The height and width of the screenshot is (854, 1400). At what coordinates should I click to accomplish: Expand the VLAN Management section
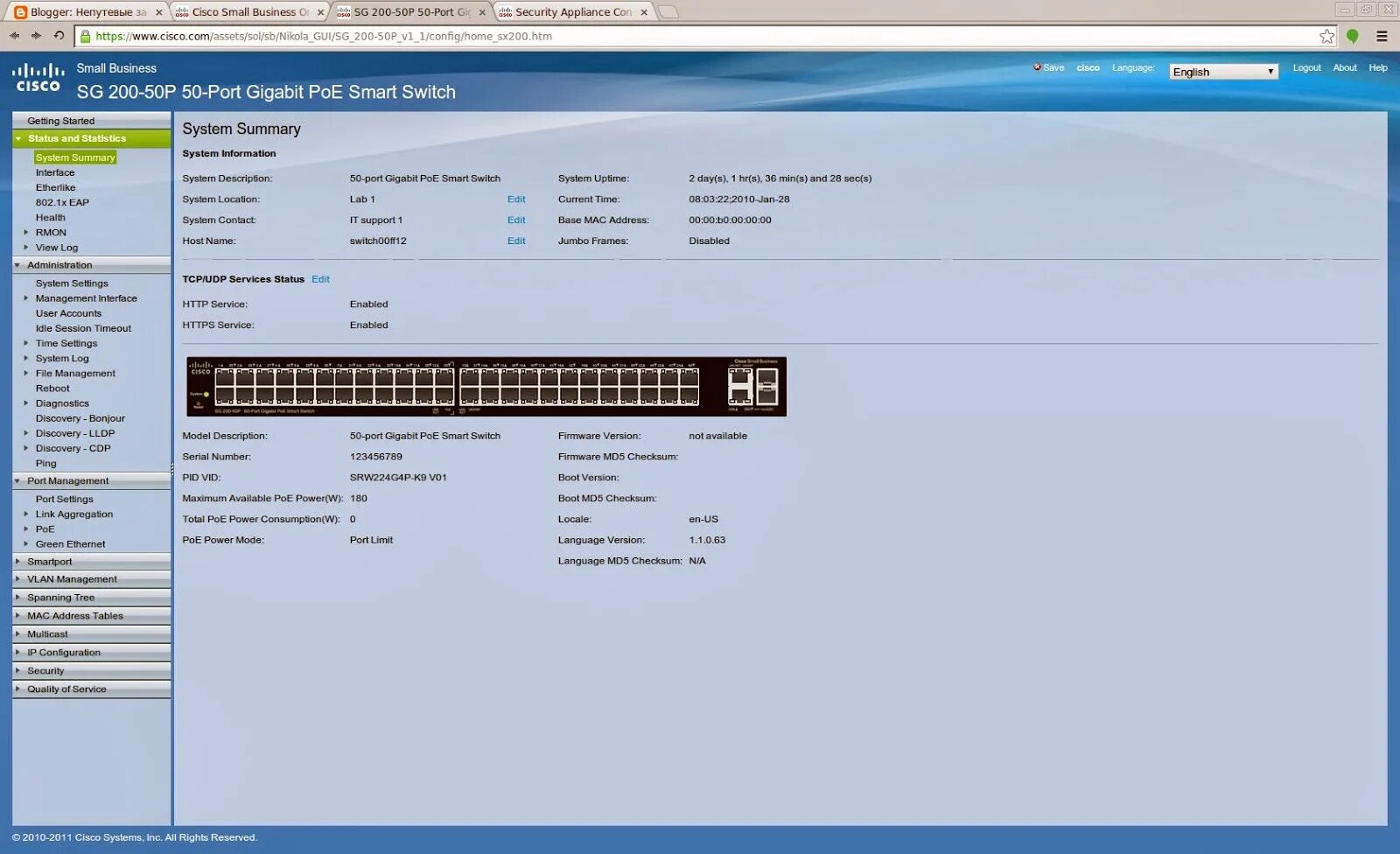(92, 579)
